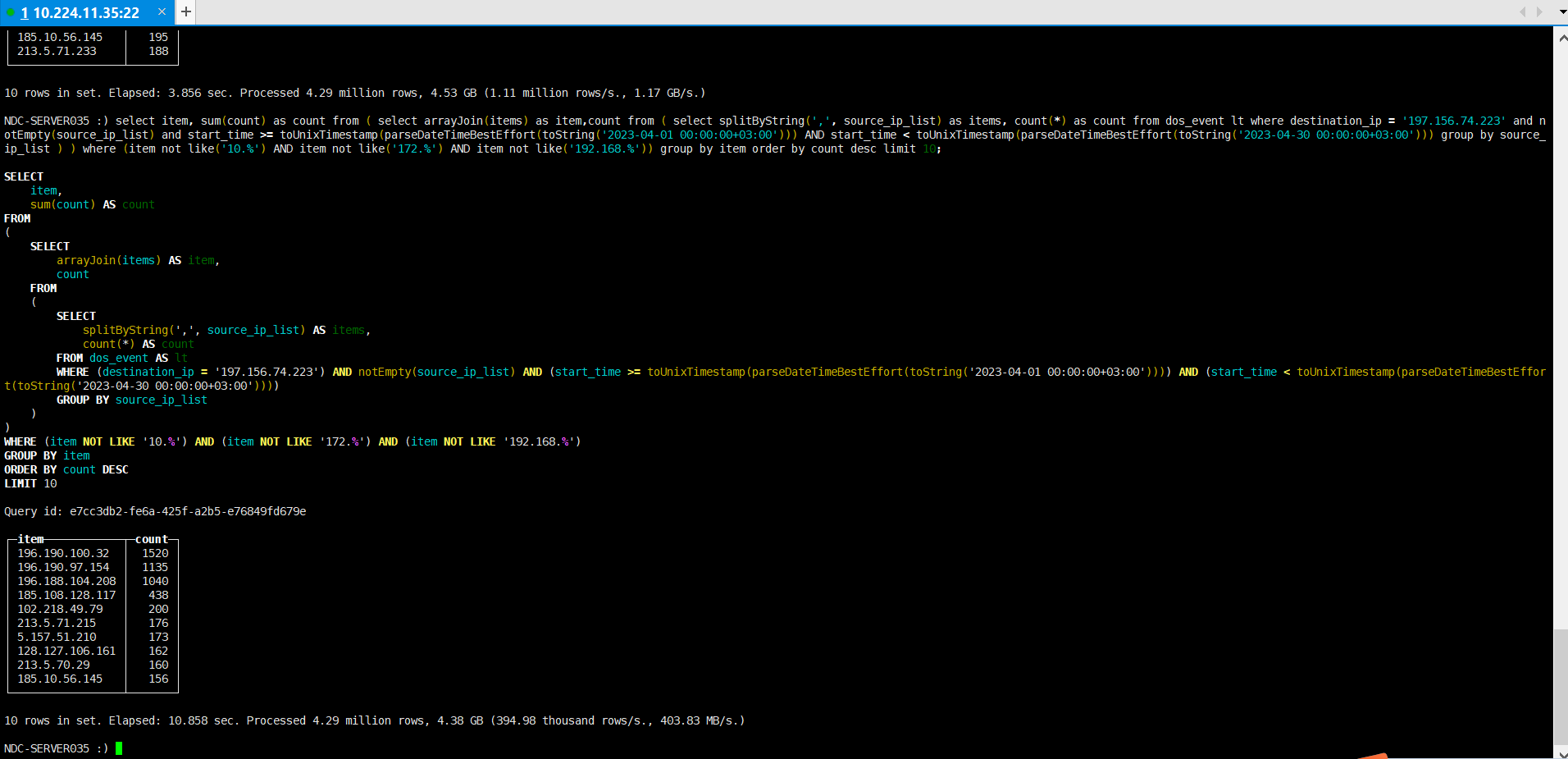The image size is (1568, 759).
Task: Click the terminal scrollbar up arrow
Action: [1561, 38]
